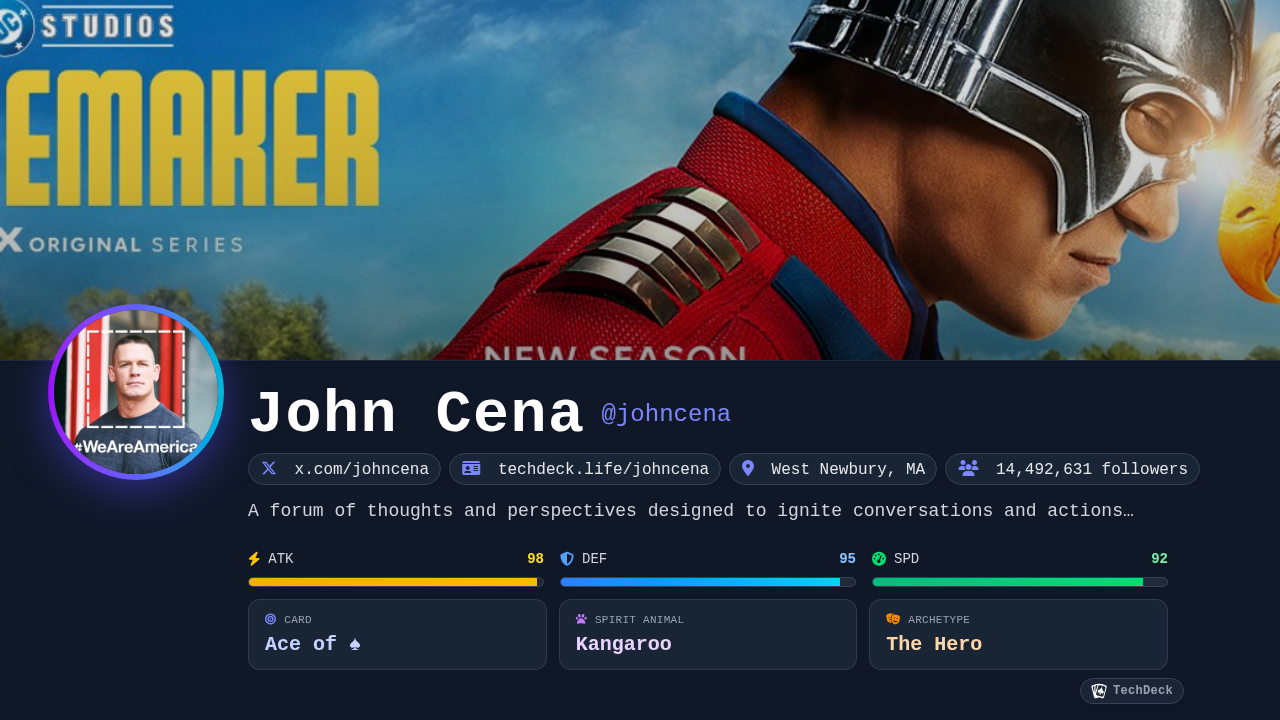
Task: Select the Kangaroo spirit animal panel
Action: pos(708,634)
